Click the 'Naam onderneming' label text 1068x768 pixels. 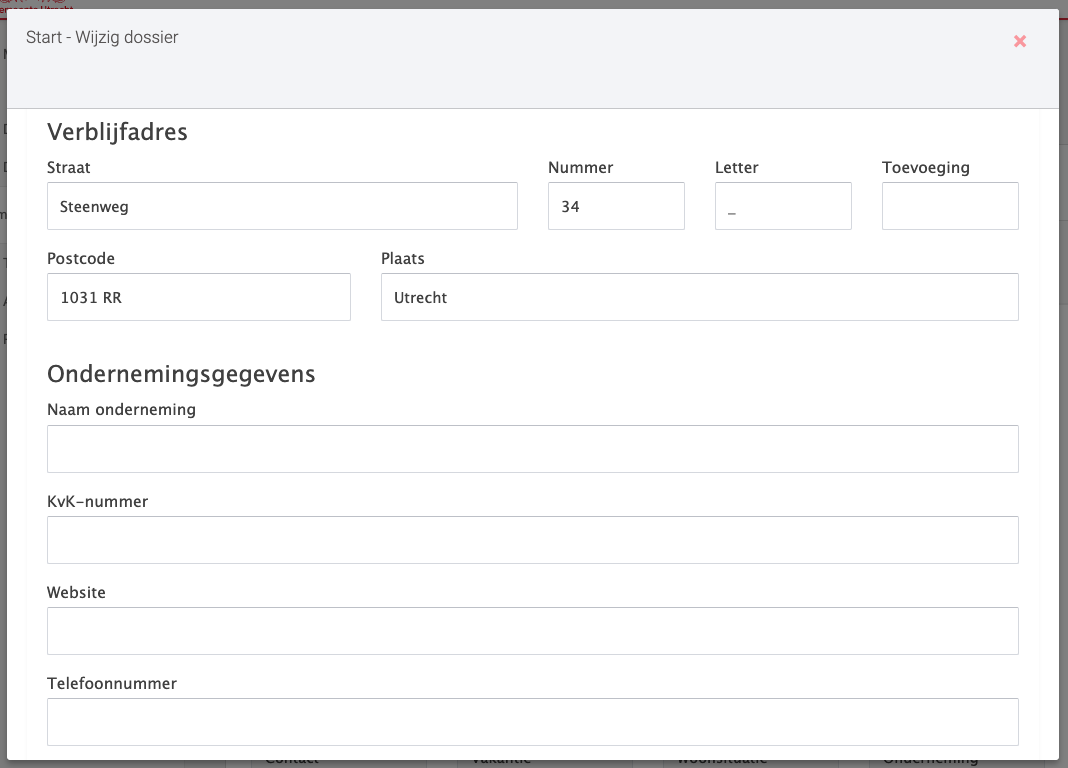(x=121, y=410)
